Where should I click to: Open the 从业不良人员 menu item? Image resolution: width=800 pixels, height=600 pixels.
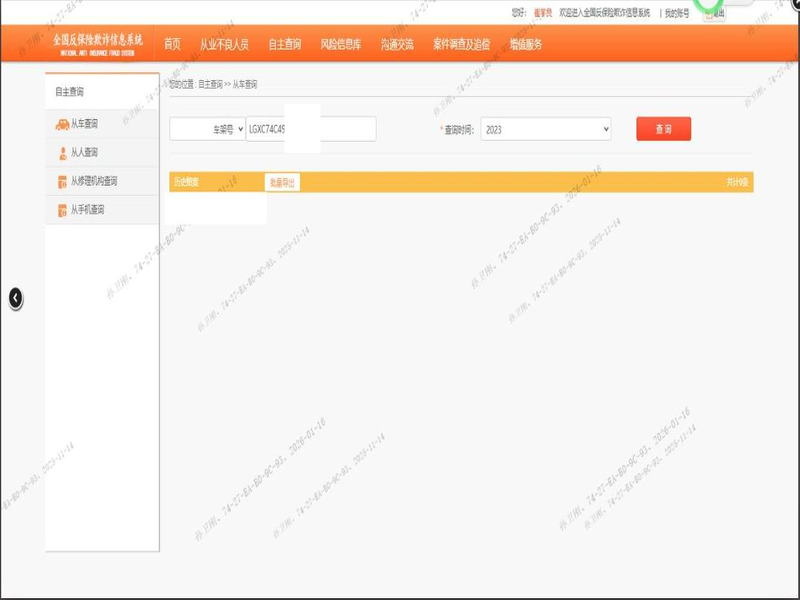[224, 44]
